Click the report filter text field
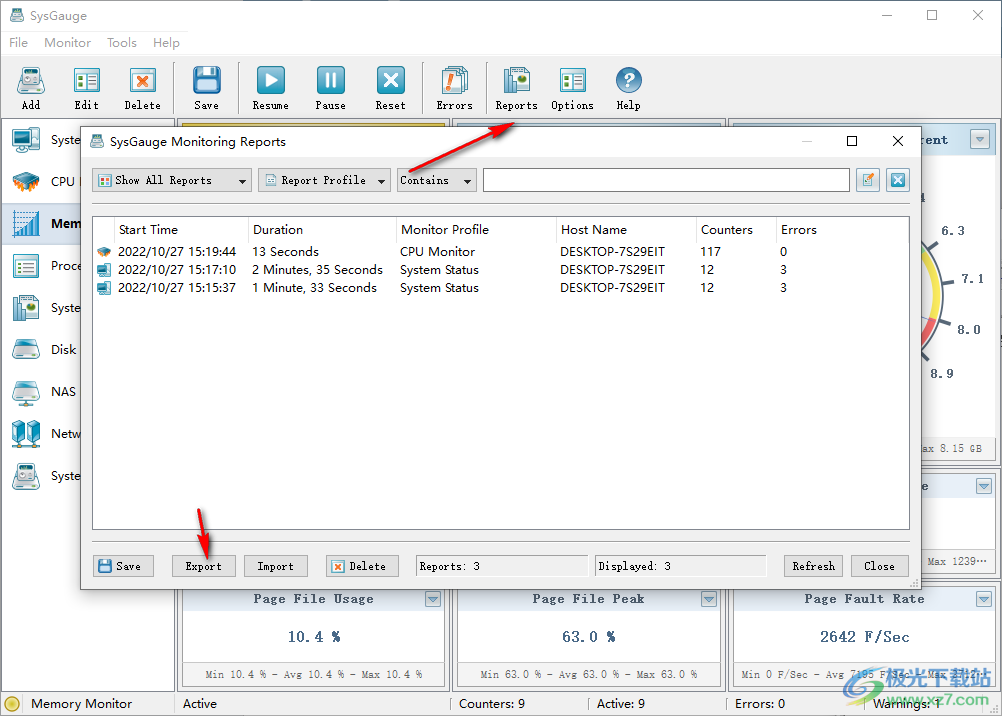This screenshot has width=1002, height=716. click(666, 180)
